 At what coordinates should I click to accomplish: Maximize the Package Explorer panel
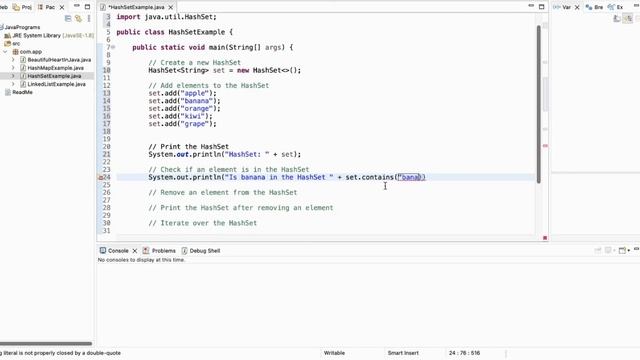(x=87, y=7)
